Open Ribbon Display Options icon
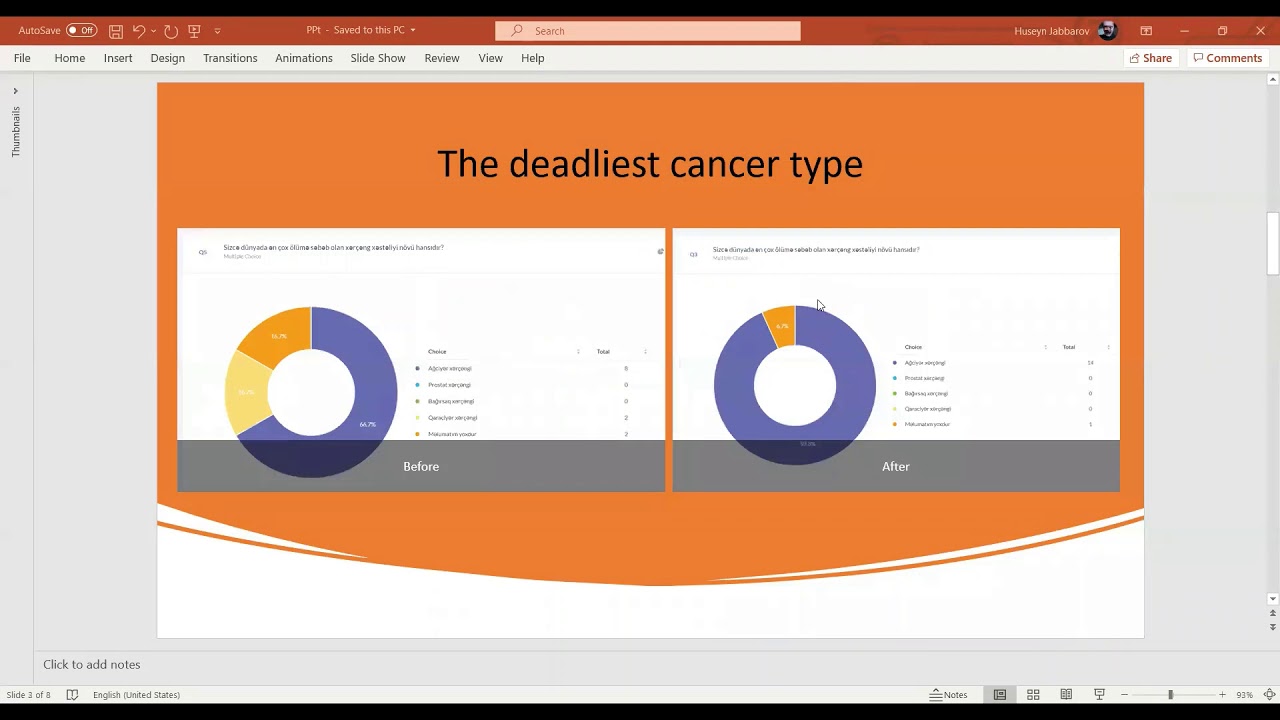The image size is (1280, 720). pos(1146,31)
